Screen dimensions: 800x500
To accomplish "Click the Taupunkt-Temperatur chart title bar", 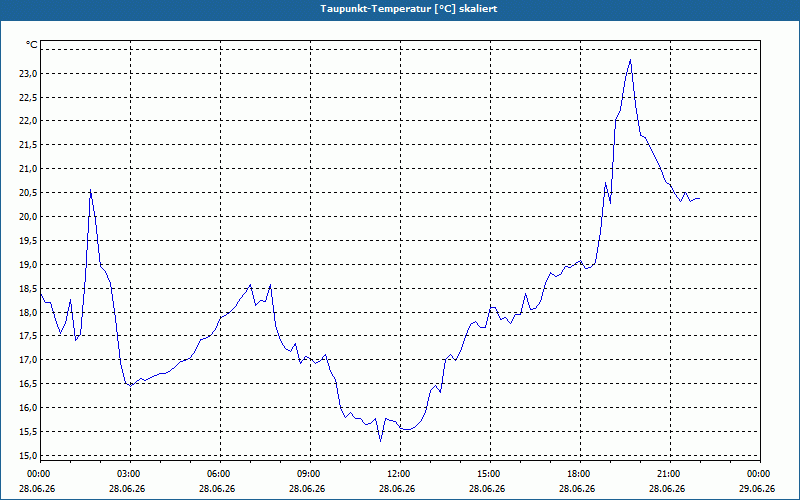I will (x=400, y=9).
